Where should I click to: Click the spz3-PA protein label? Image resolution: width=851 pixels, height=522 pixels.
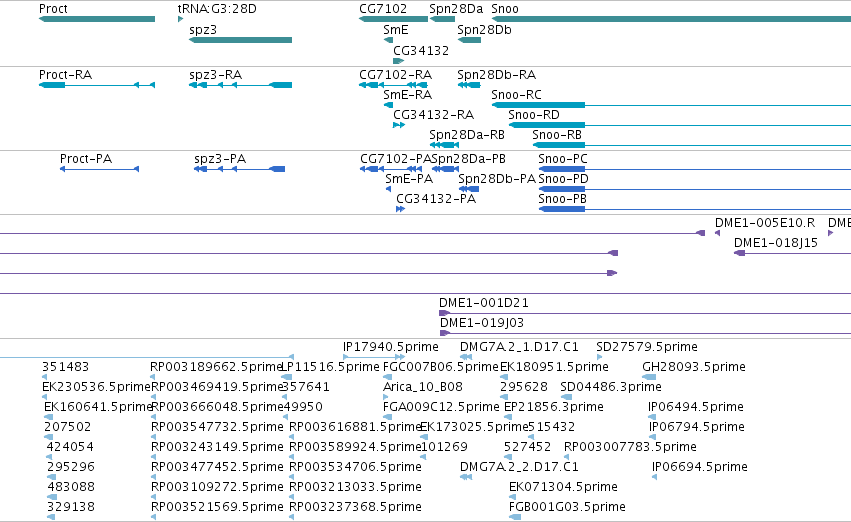click(x=220, y=158)
